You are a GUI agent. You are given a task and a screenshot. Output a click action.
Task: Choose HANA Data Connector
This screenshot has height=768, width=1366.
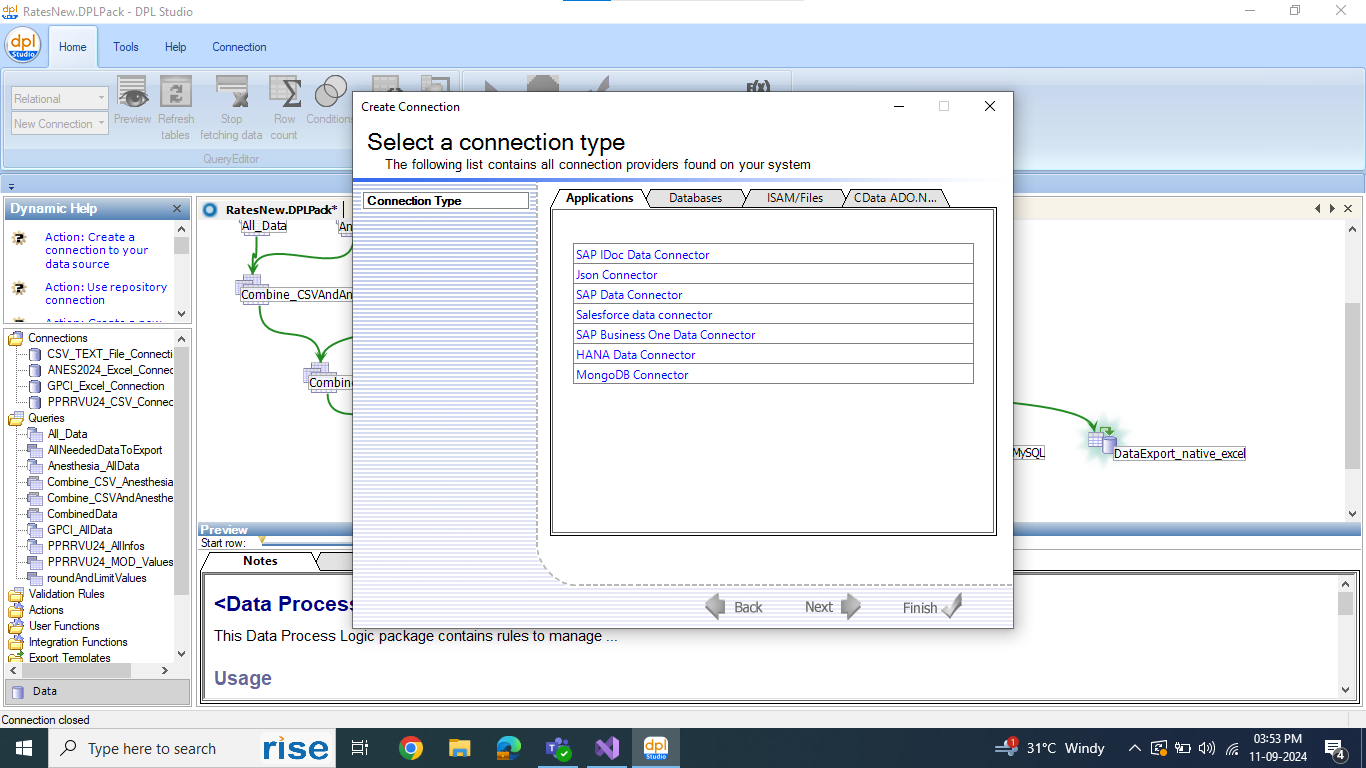point(773,355)
